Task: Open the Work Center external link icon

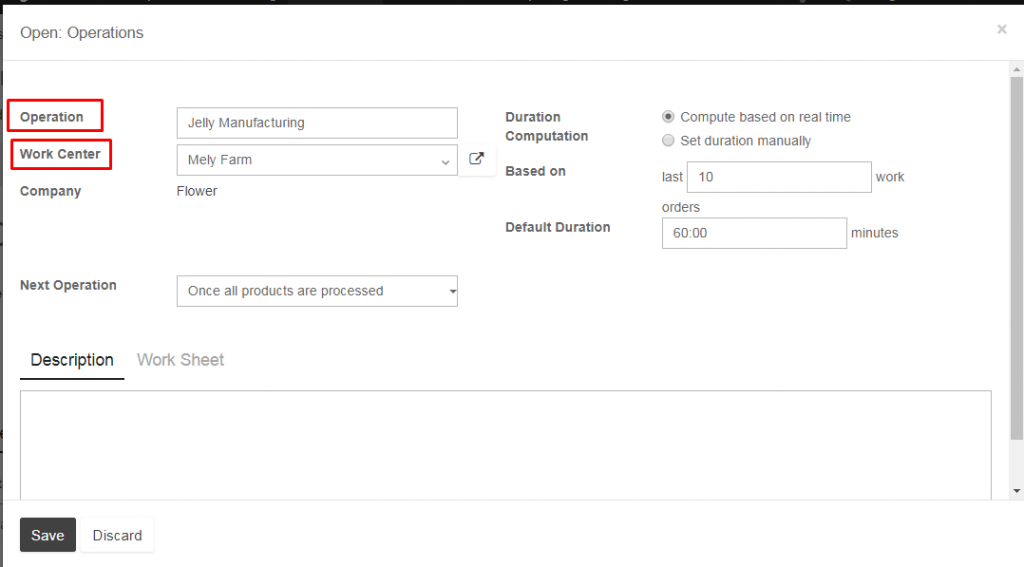Action: tap(476, 159)
